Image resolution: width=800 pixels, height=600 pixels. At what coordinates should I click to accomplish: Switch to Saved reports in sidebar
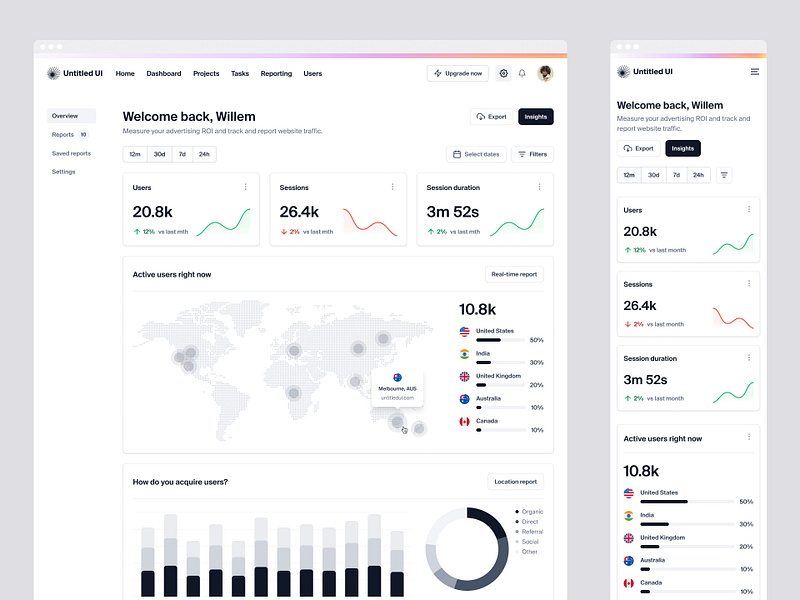click(71, 153)
